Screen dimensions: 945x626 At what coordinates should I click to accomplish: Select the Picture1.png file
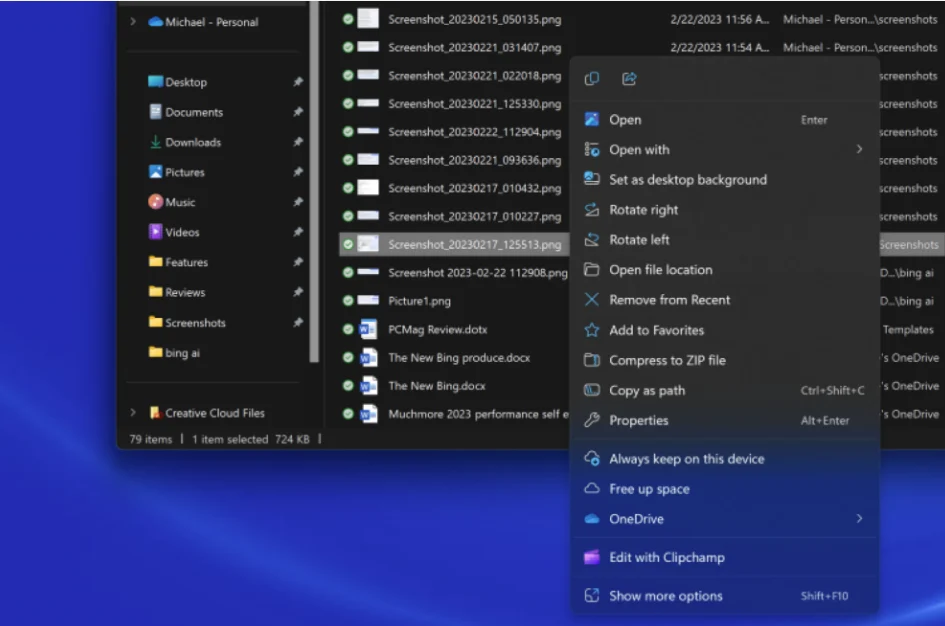[x=419, y=301]
